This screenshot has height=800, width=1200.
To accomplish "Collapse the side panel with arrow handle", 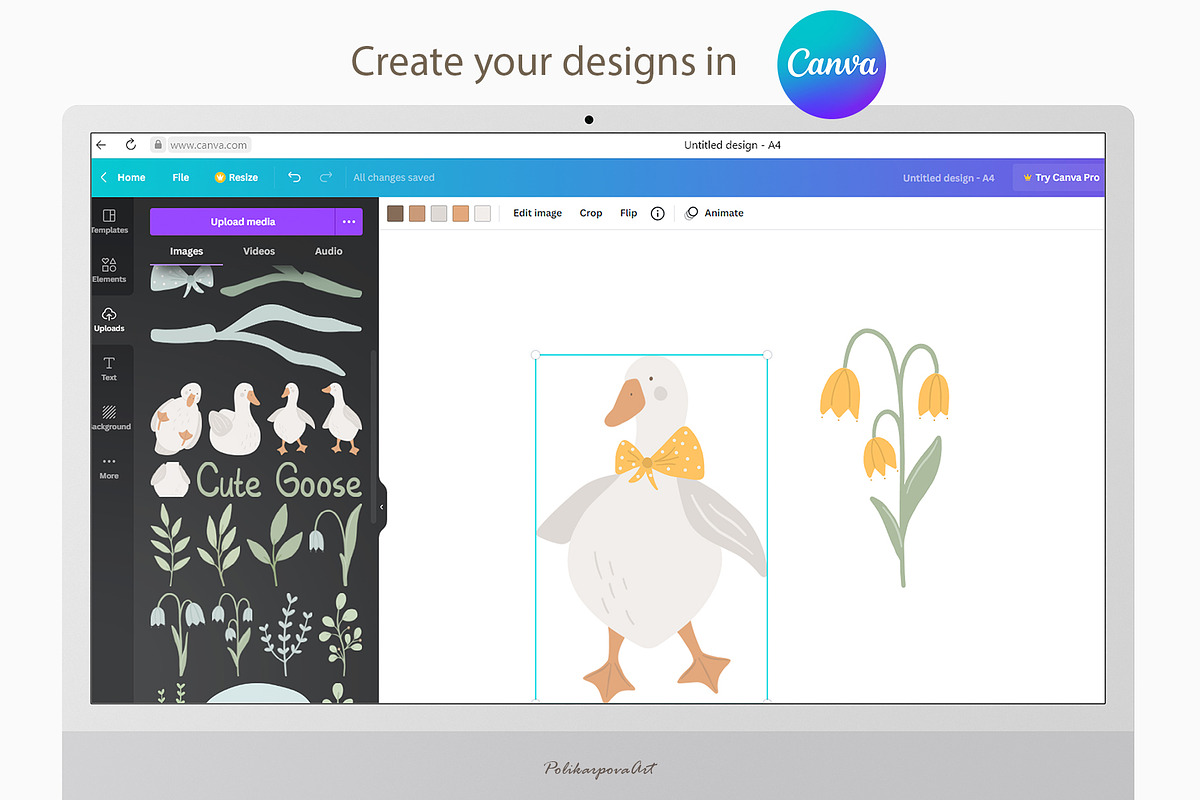I will tap(382, 507).
